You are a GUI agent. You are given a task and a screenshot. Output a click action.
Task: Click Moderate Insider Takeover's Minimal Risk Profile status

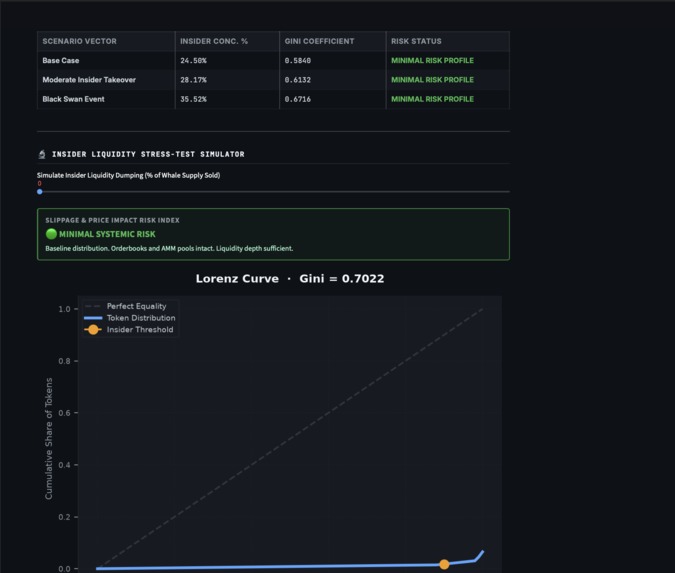click(x=432, y=80)
